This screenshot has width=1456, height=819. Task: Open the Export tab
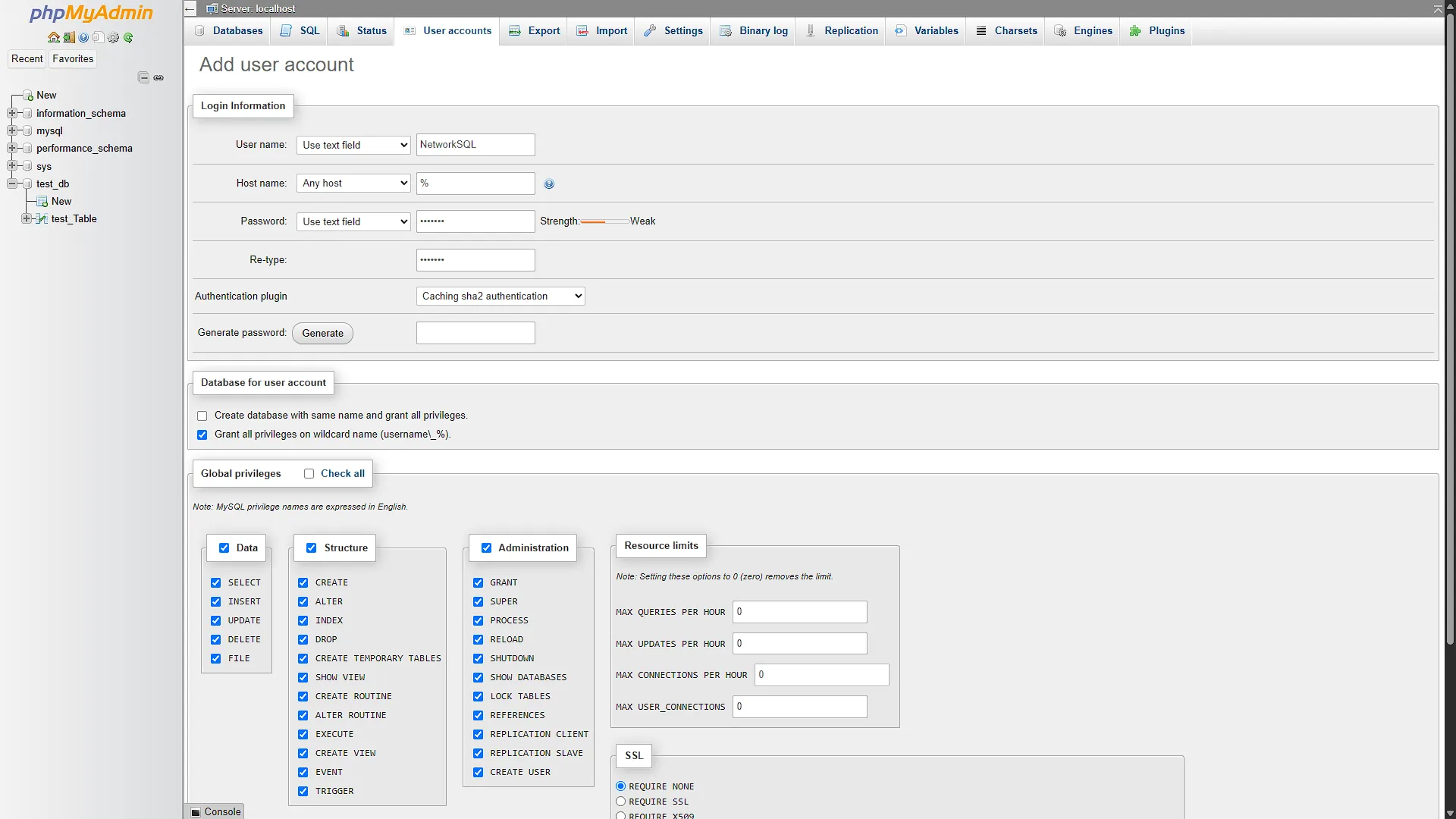[535, 31]
